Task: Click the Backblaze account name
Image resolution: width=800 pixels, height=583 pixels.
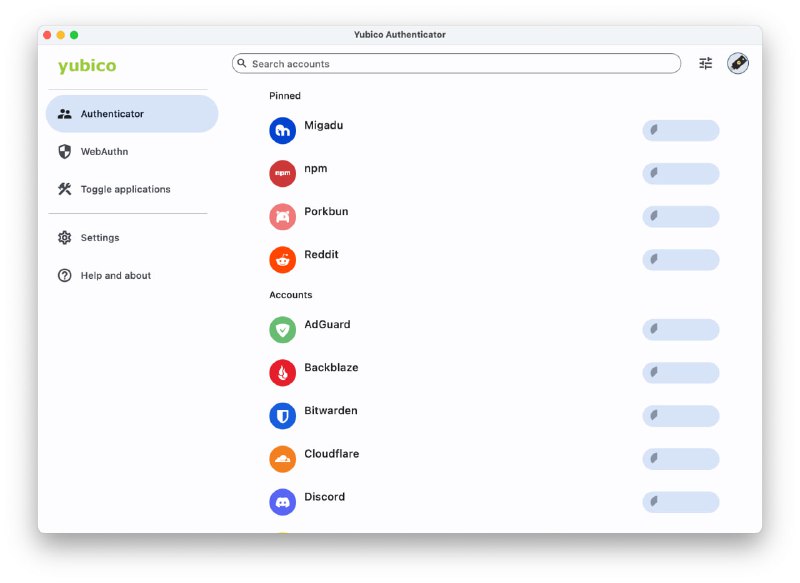Action: (331, 367)
